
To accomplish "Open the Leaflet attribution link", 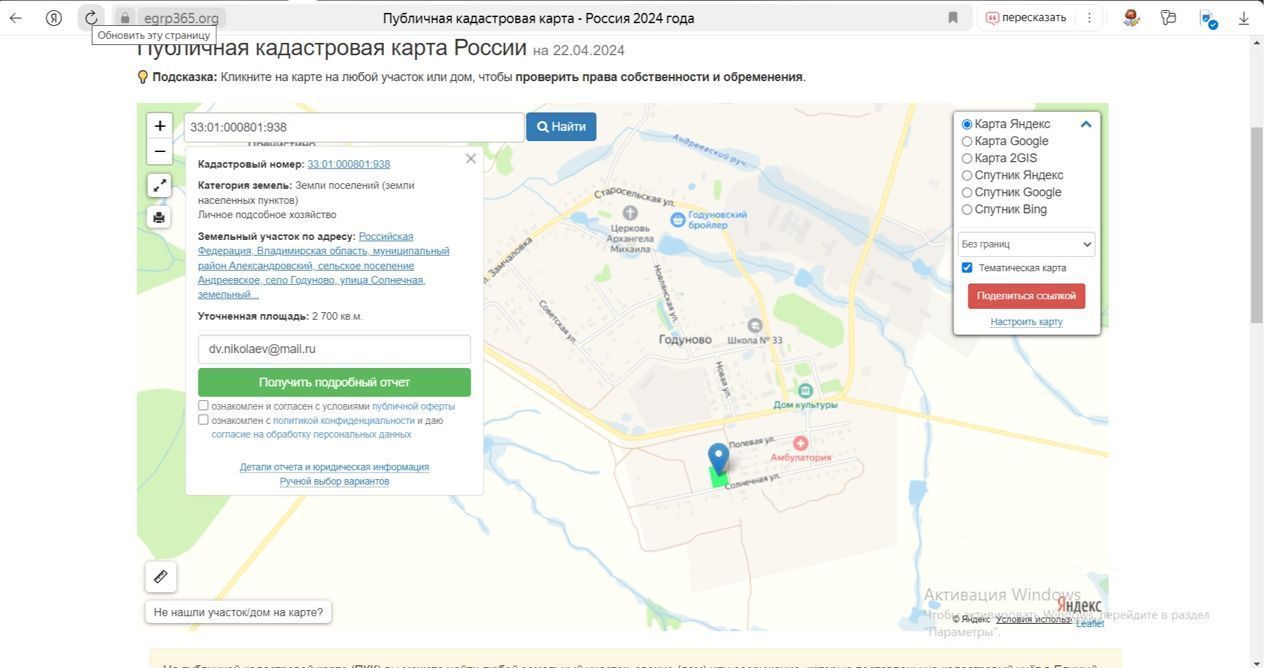I will point(1090,624).
